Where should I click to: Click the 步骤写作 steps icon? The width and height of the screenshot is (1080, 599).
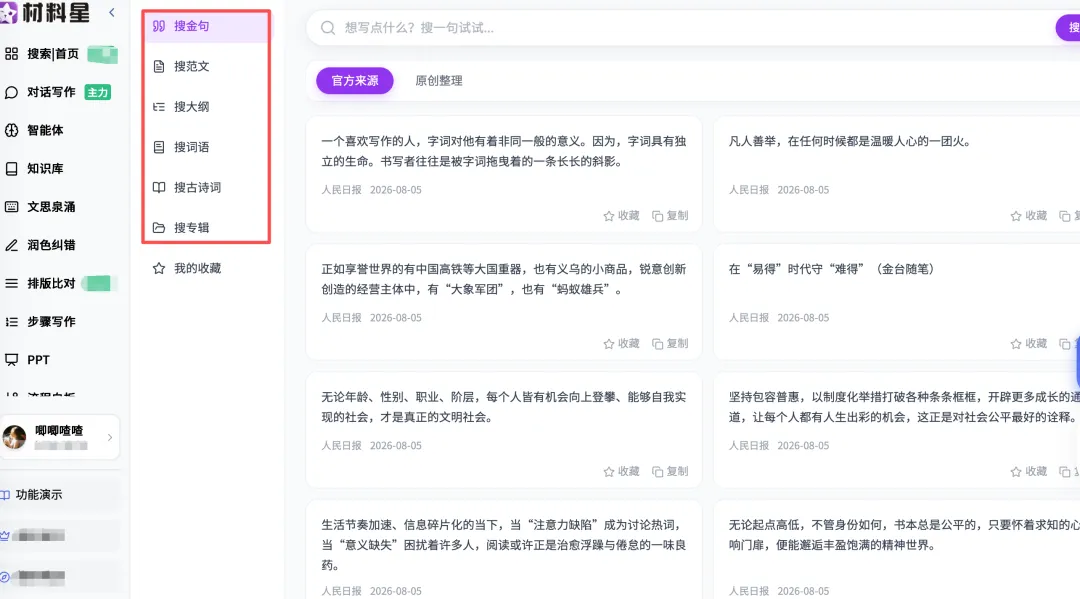pos(12,322)
